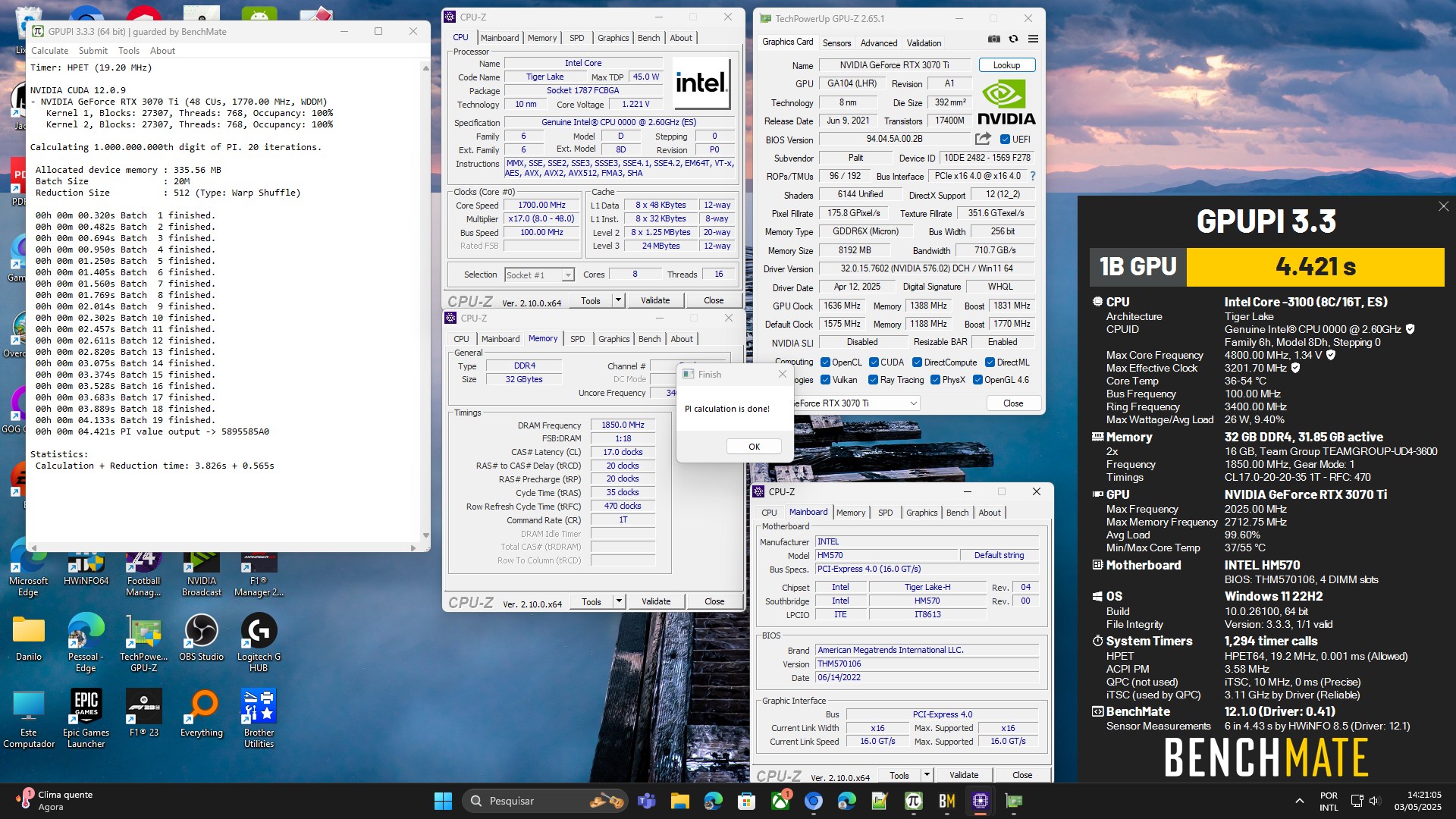Screen dimensions: 1456x819
Task: Toggle the OpenCL checkbox
Action: [824, 362]
